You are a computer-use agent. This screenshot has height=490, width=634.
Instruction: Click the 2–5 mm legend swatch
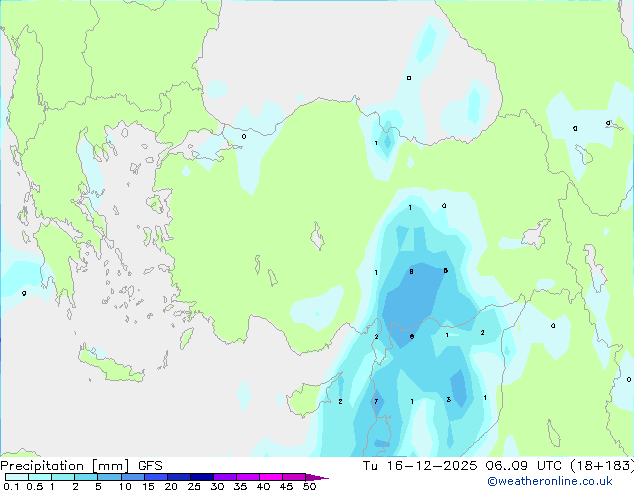pyautogui.click(x=86, y=477)
